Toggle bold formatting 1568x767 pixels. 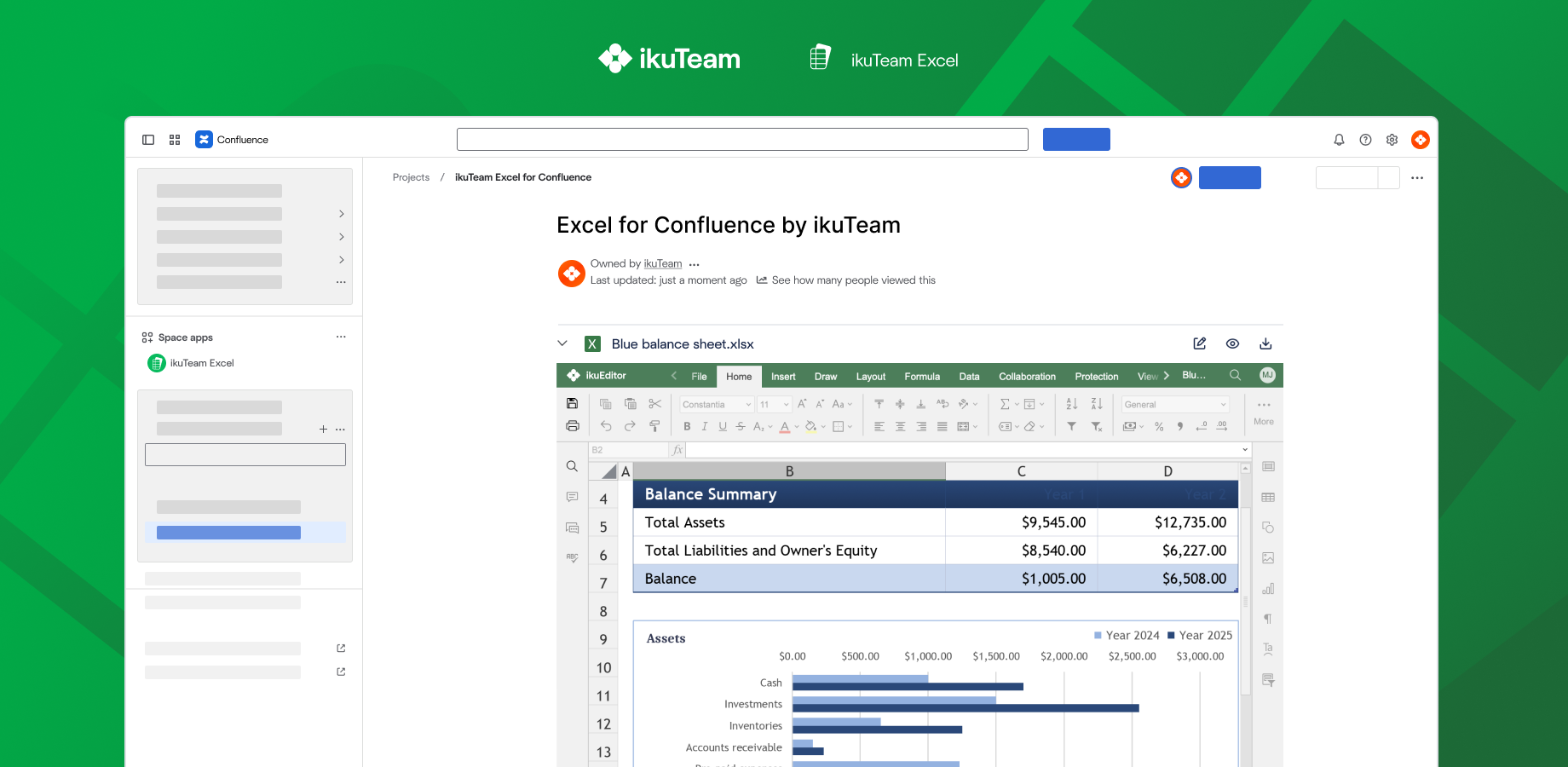coord(687,426)
